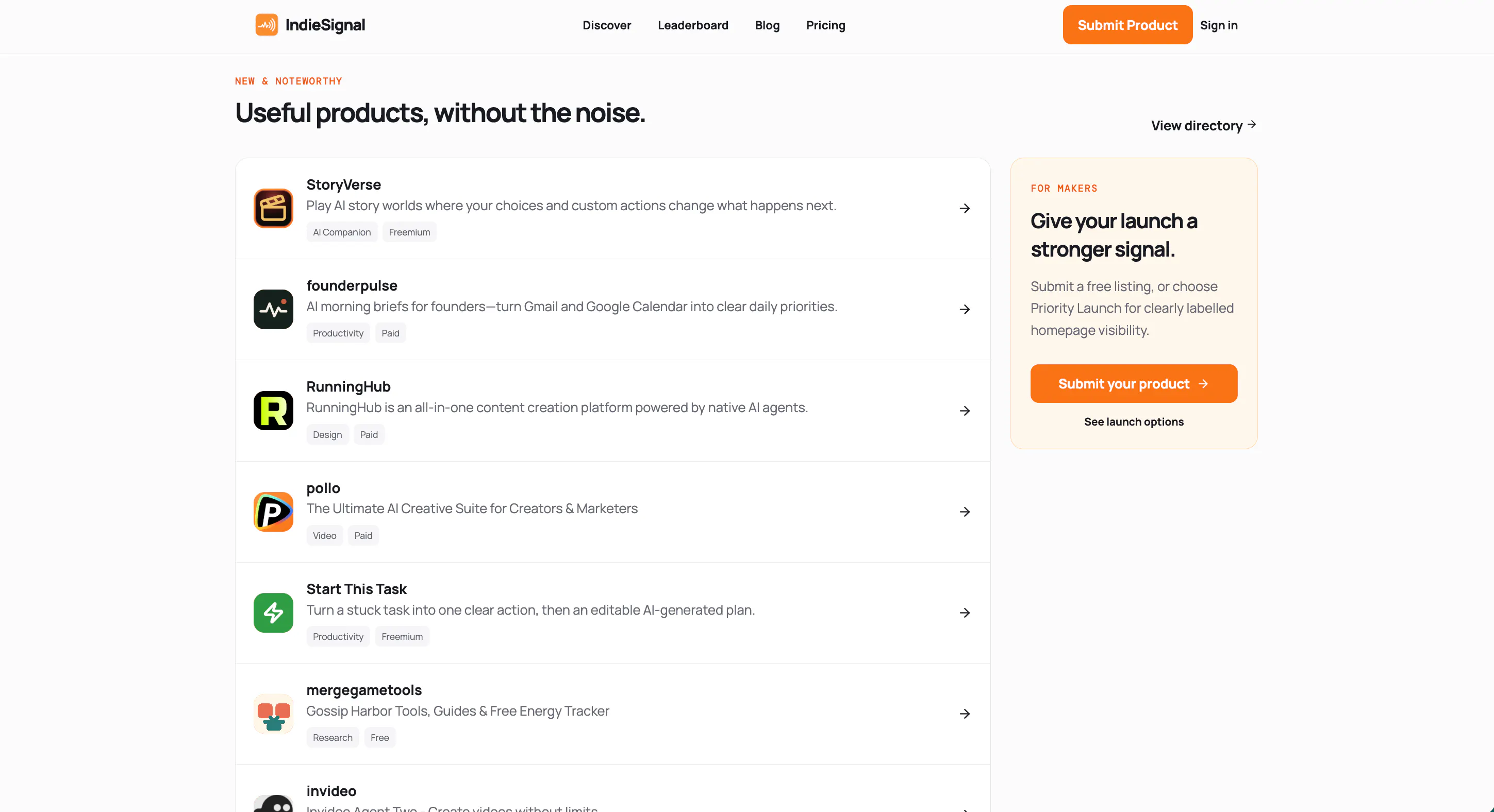
Task: Click the arrow on the founderpulse row
Action: 965,310
